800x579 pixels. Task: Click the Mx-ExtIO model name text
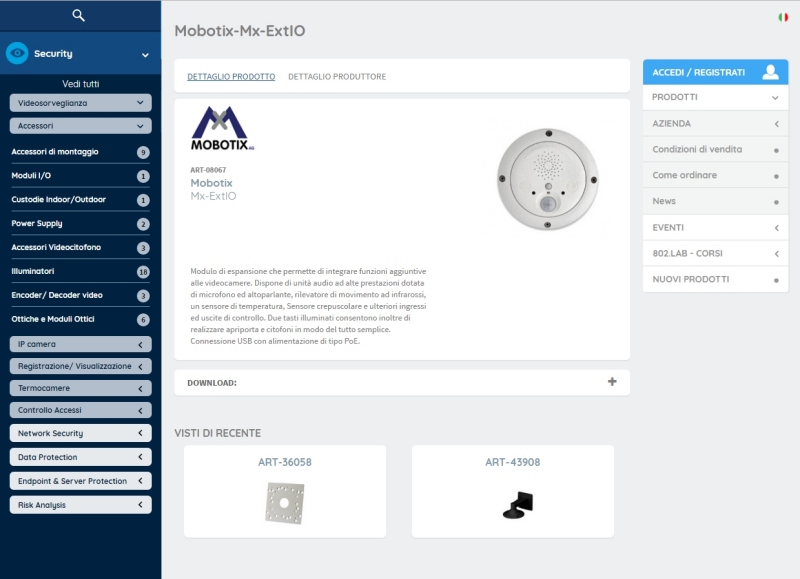pyautogui.click(x=213, y=196)
